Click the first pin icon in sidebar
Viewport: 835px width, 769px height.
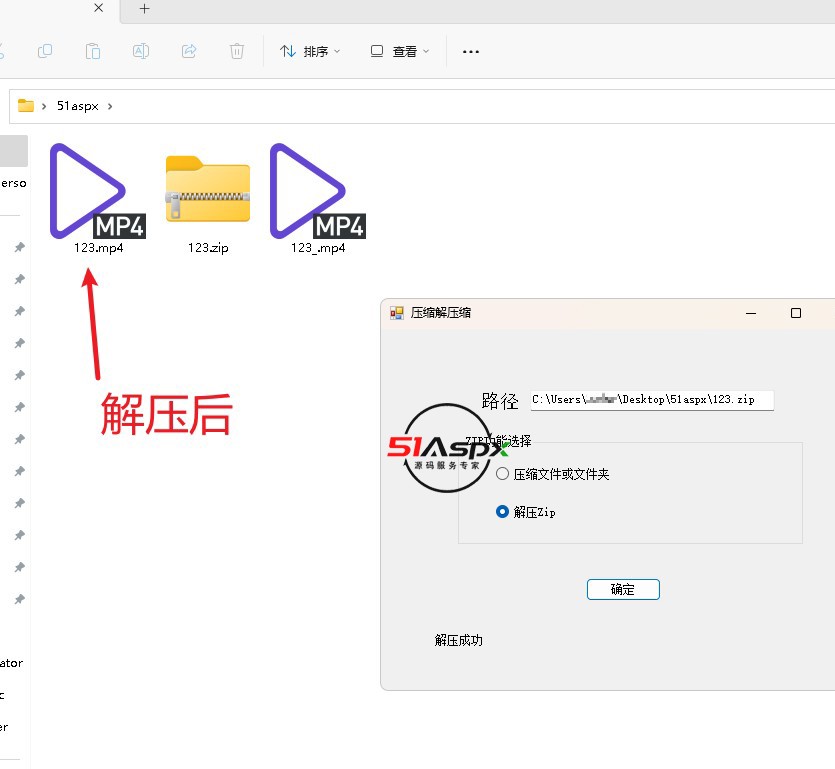(x=20, y=247)
